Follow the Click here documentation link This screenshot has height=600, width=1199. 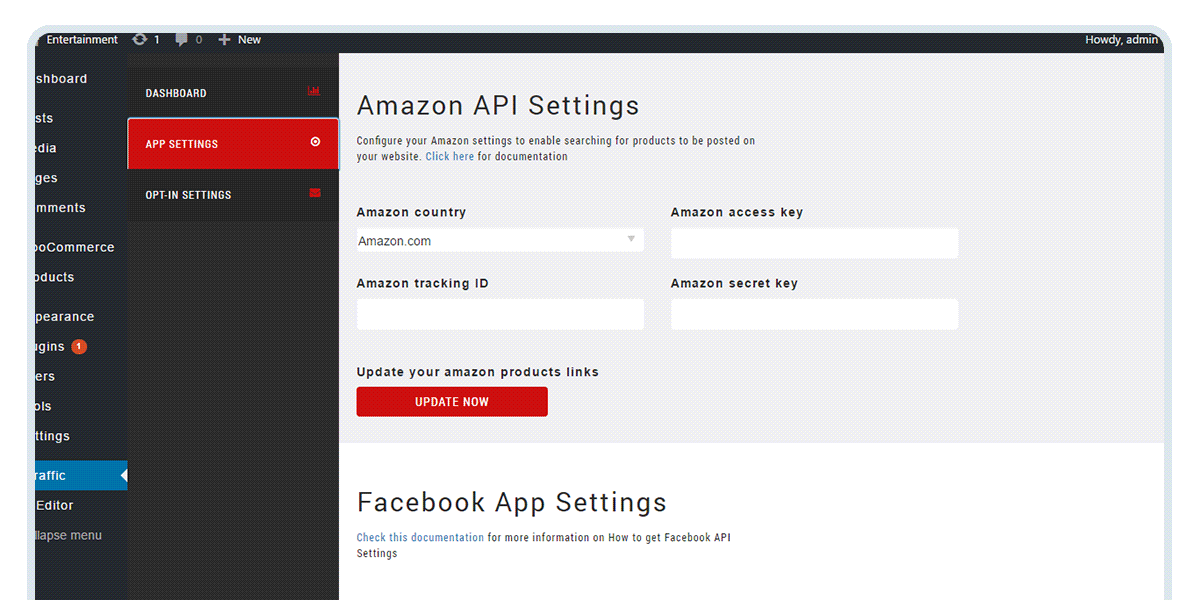pyautogui.click(x=450, y=156)
